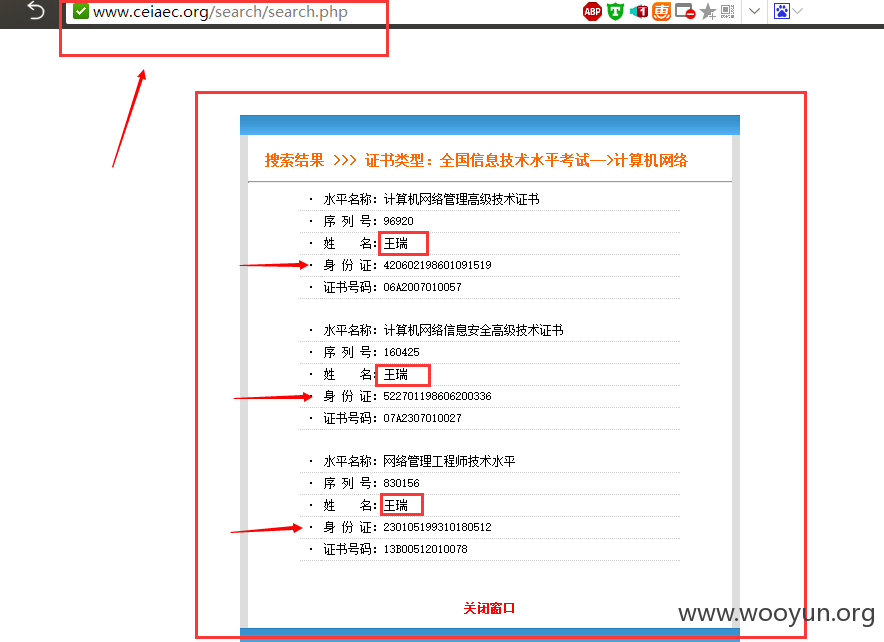
Task: Click the 搜索结果 heading text
Action: click(294, 161)
